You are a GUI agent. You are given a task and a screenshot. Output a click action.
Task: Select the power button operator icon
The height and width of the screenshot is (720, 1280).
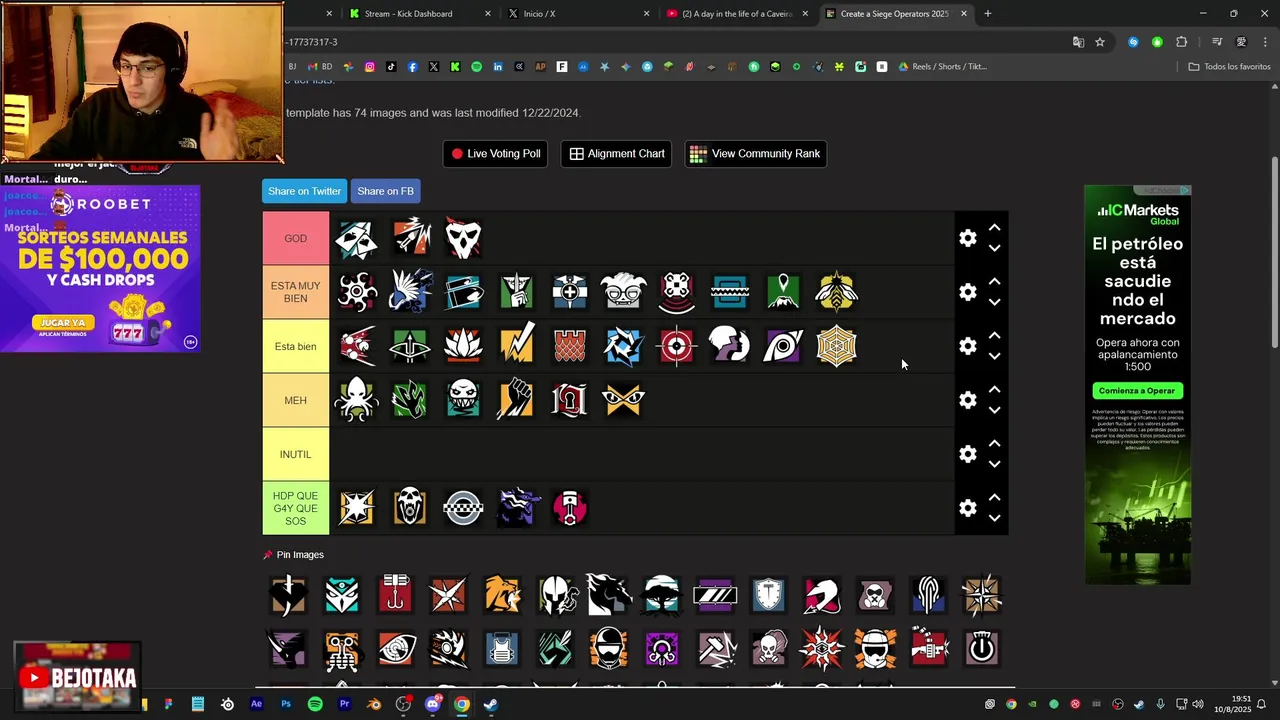[x=982, y=648]
